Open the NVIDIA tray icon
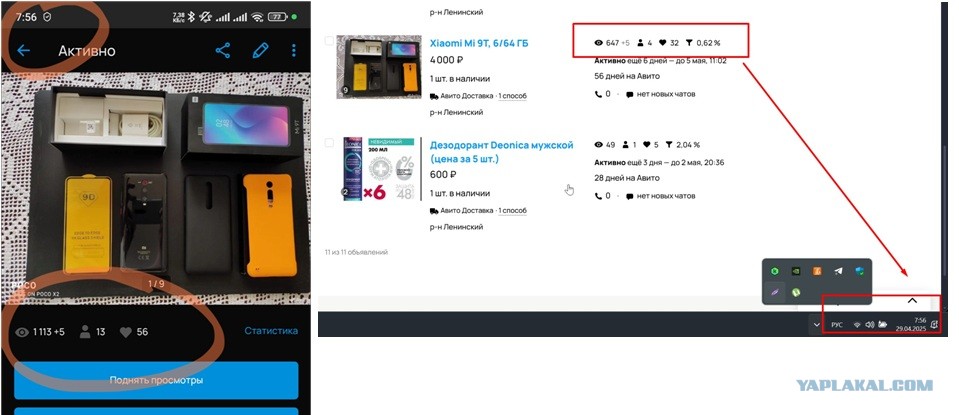The height and width of the screenshot is (415, 959). [x=796, y=271]
